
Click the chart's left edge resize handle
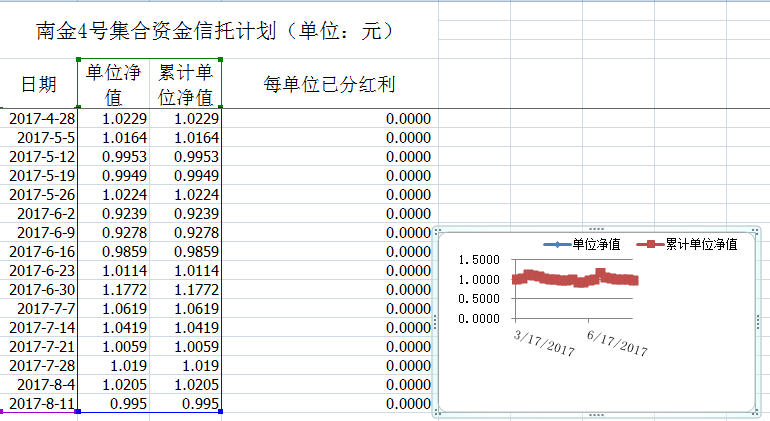click(435, 321)
